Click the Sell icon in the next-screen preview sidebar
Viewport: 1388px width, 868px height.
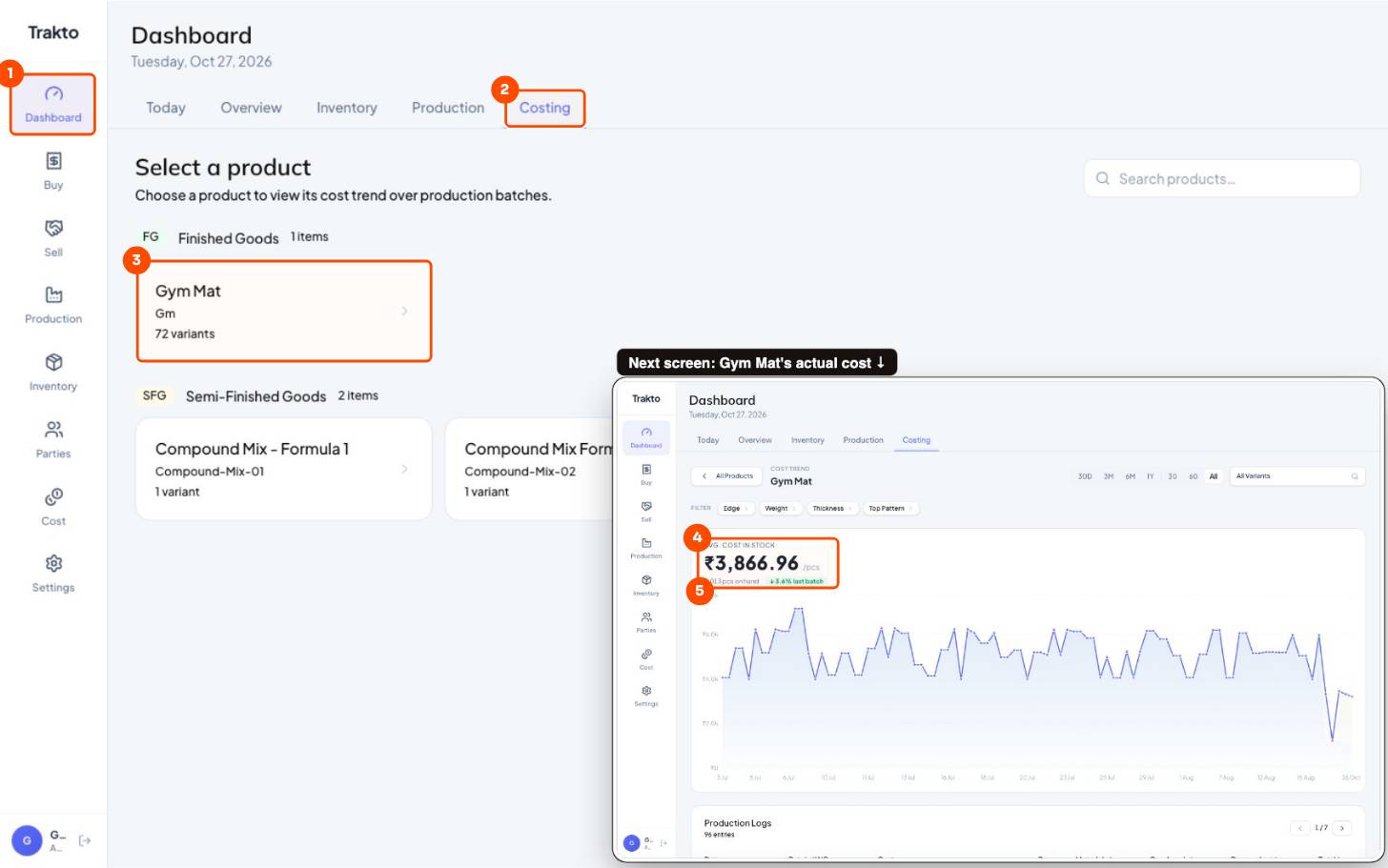(x=646, y=506)
